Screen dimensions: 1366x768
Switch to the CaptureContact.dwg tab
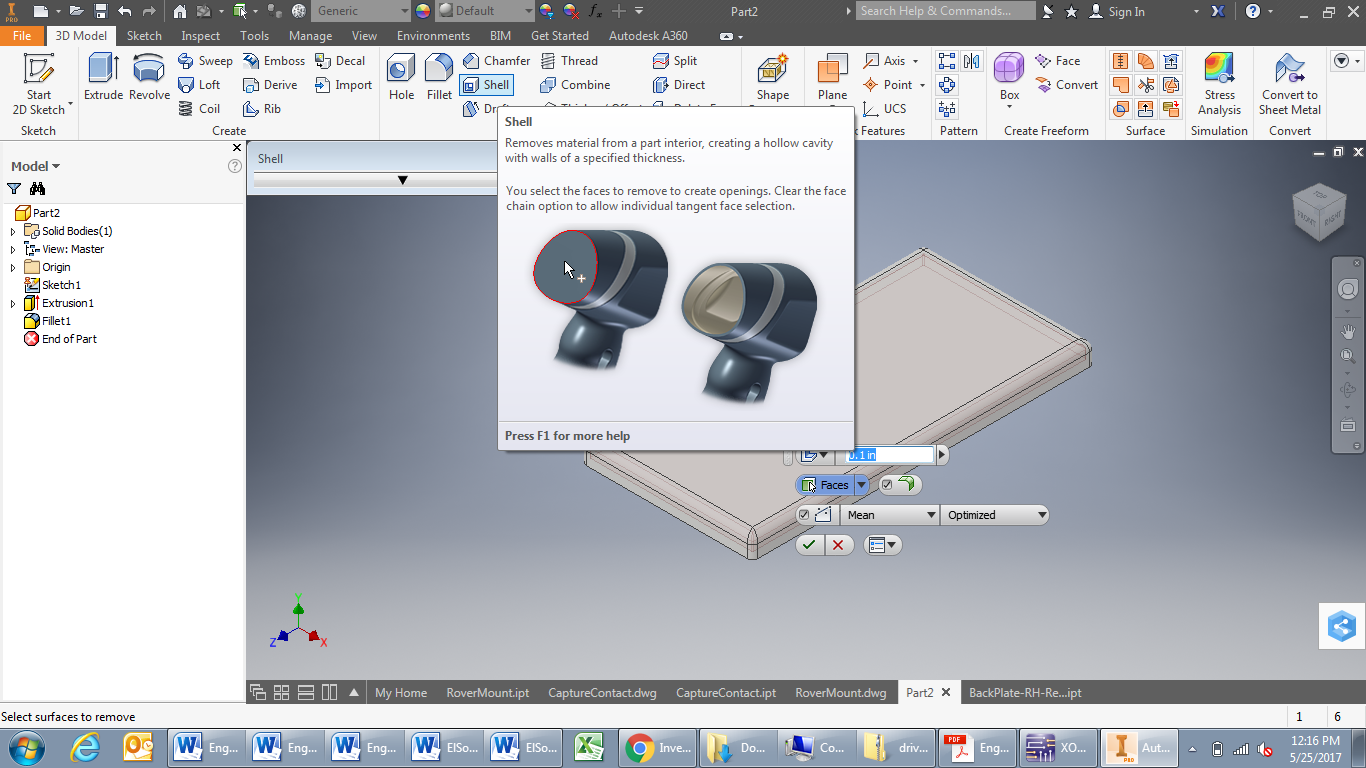[602, 692]
